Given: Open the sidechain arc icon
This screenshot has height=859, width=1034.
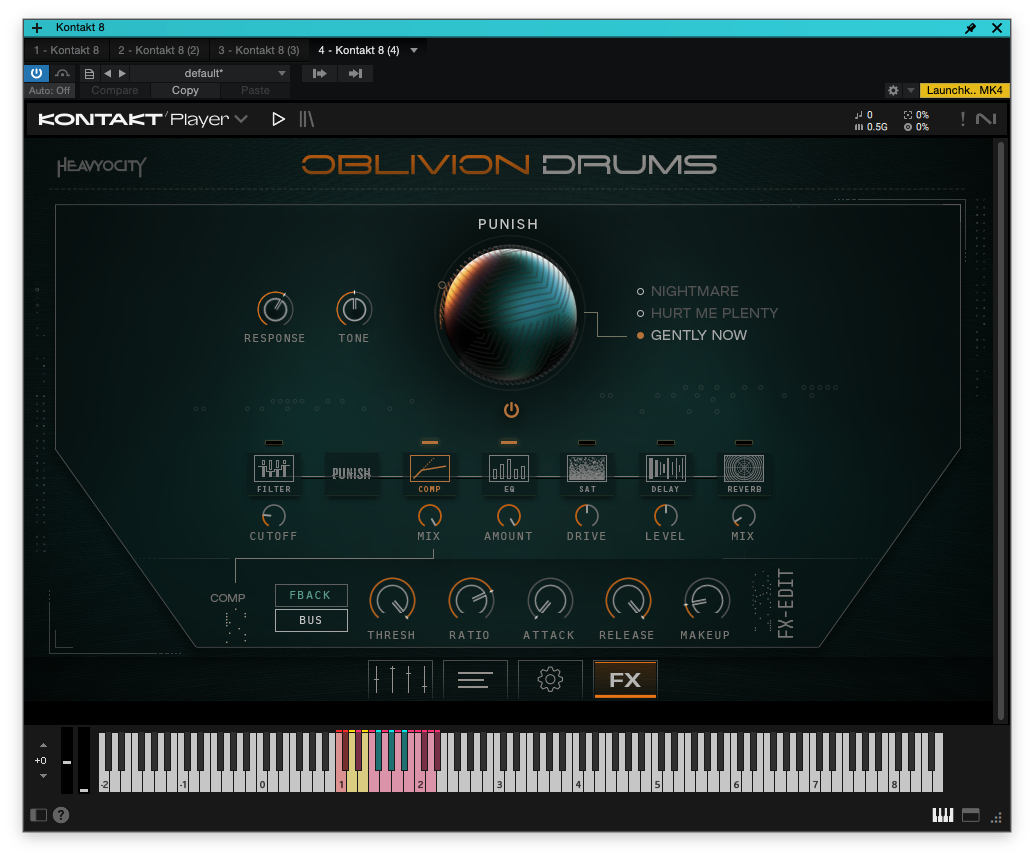Looking at the screenshot, I should 62,74.
